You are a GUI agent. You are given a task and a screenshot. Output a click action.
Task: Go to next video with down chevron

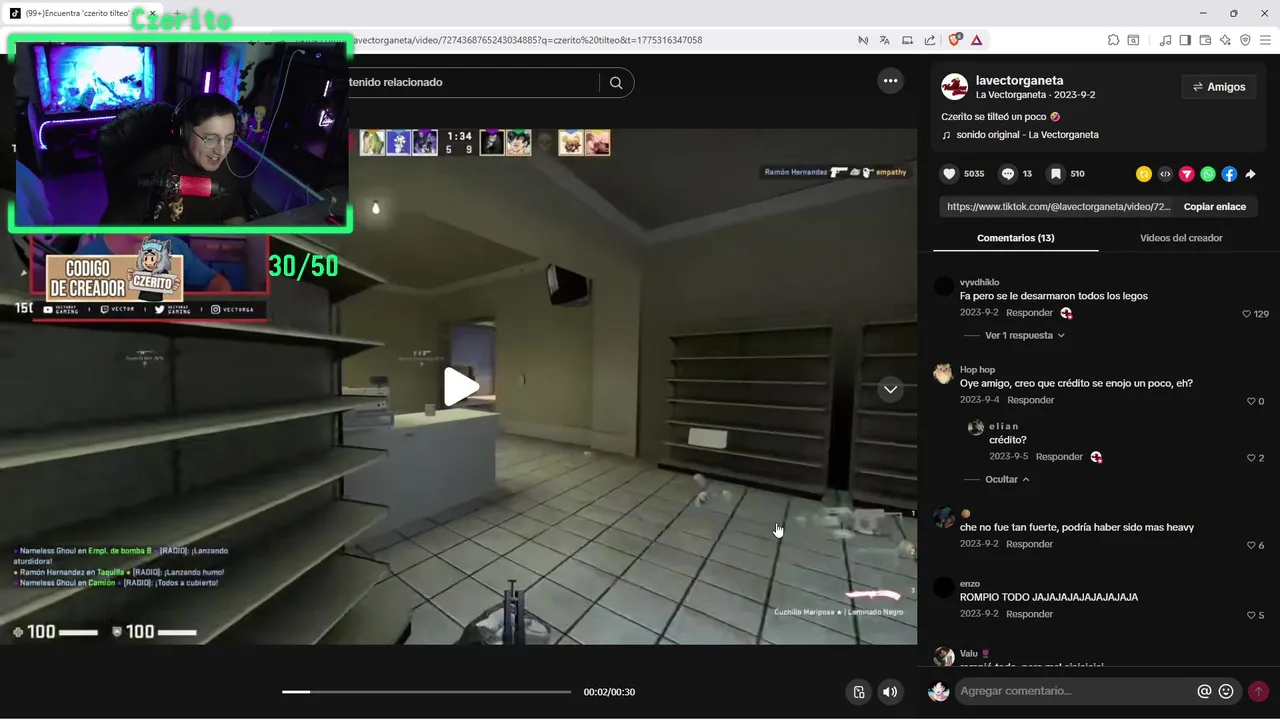pyautogui.click(x=890, y=390)
